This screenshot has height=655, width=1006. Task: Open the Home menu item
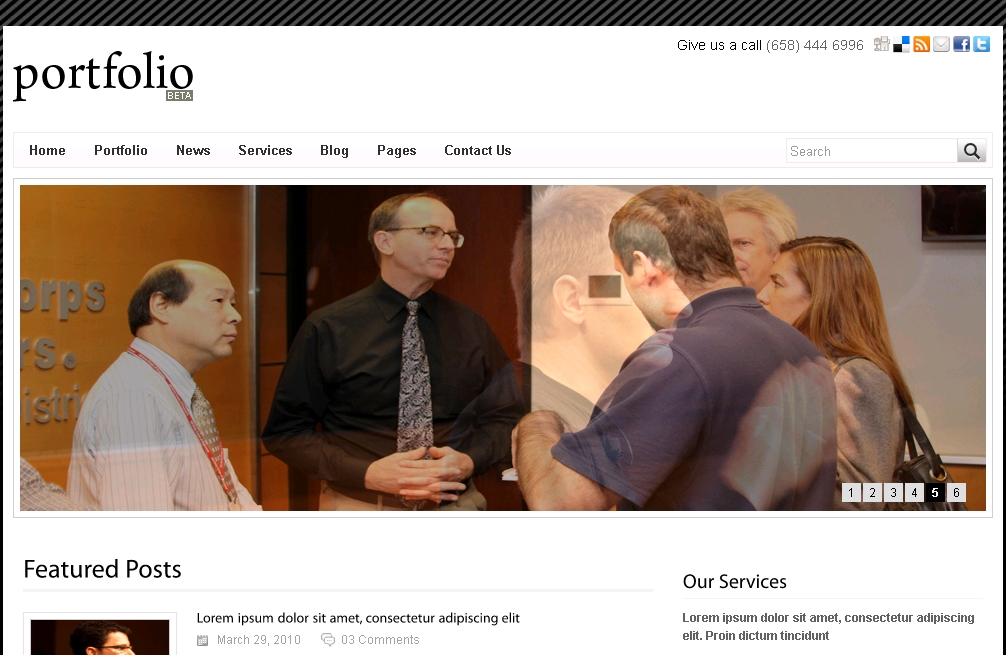tap(47, 150)
